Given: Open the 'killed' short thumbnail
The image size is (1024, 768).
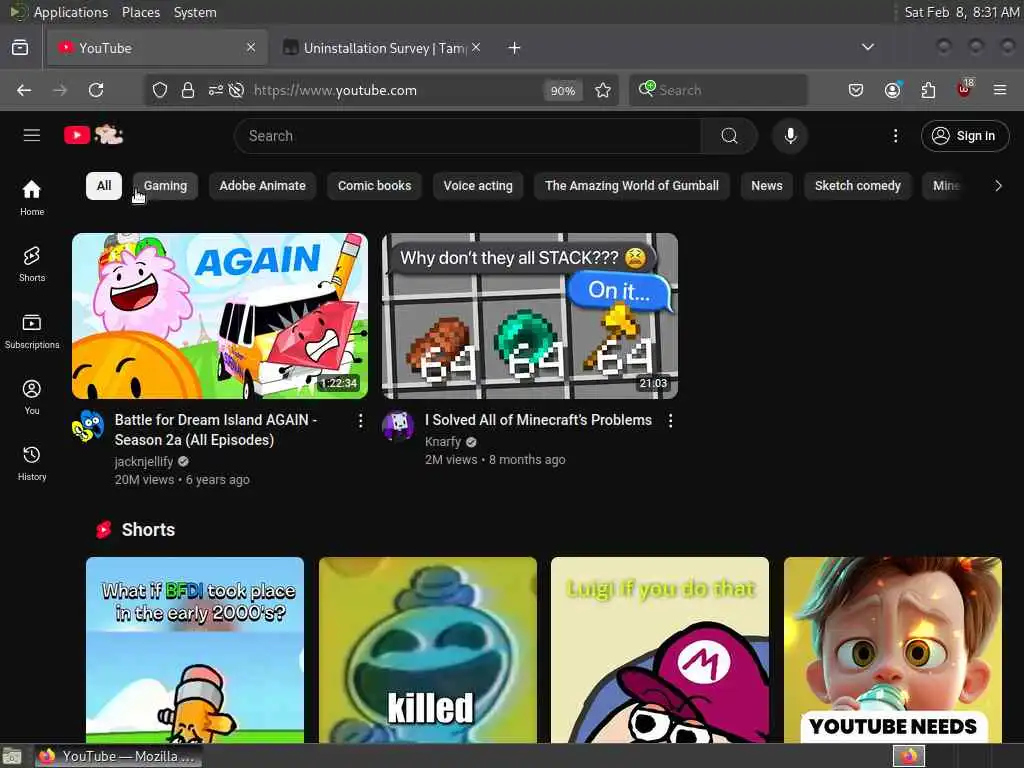Looking at the screenshot, I should pyautogui.click(x=428, y=650).
